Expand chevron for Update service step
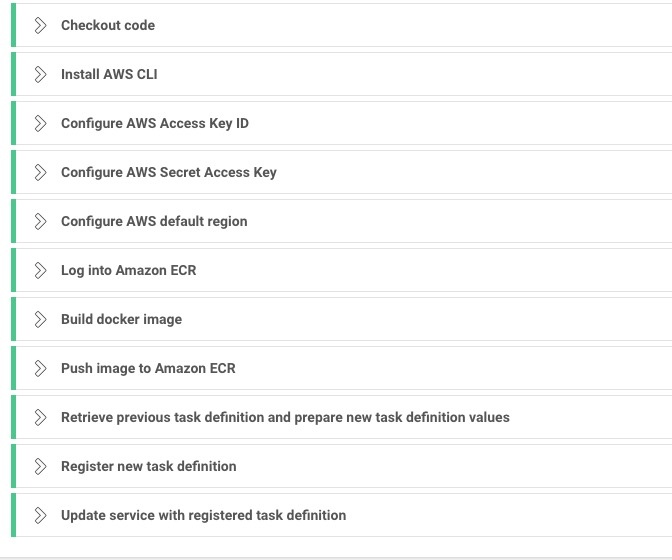This screenshot has width=672, height=560. [x=40, y=515]
